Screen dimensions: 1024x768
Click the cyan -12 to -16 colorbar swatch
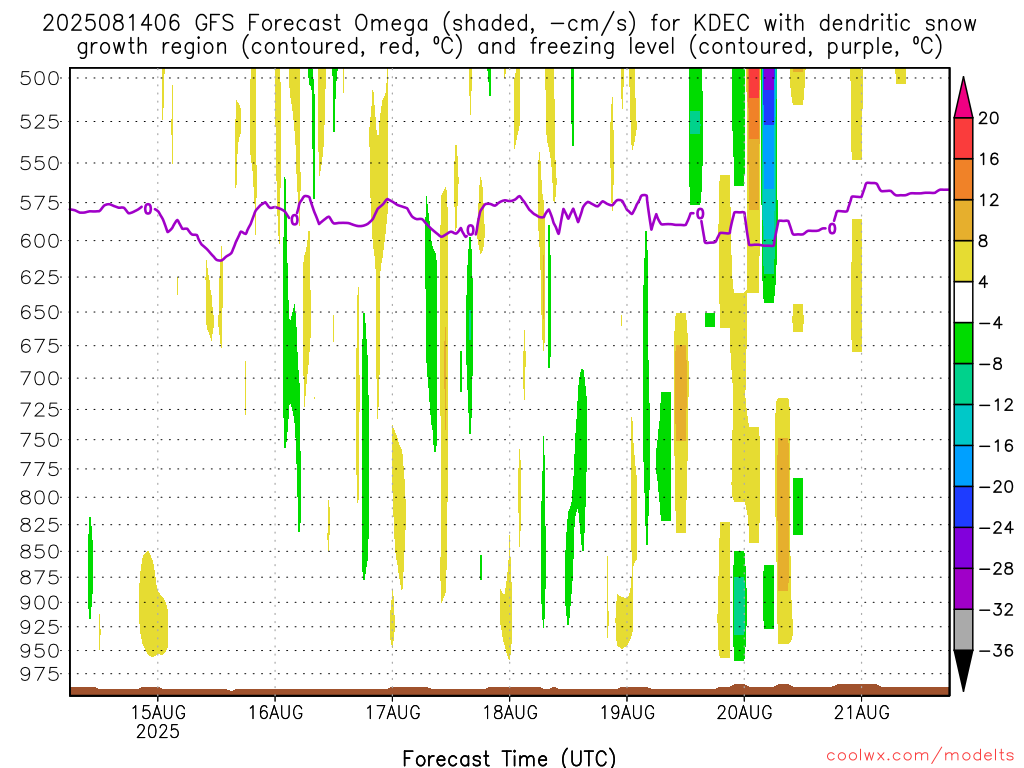(x=963, y=425)
